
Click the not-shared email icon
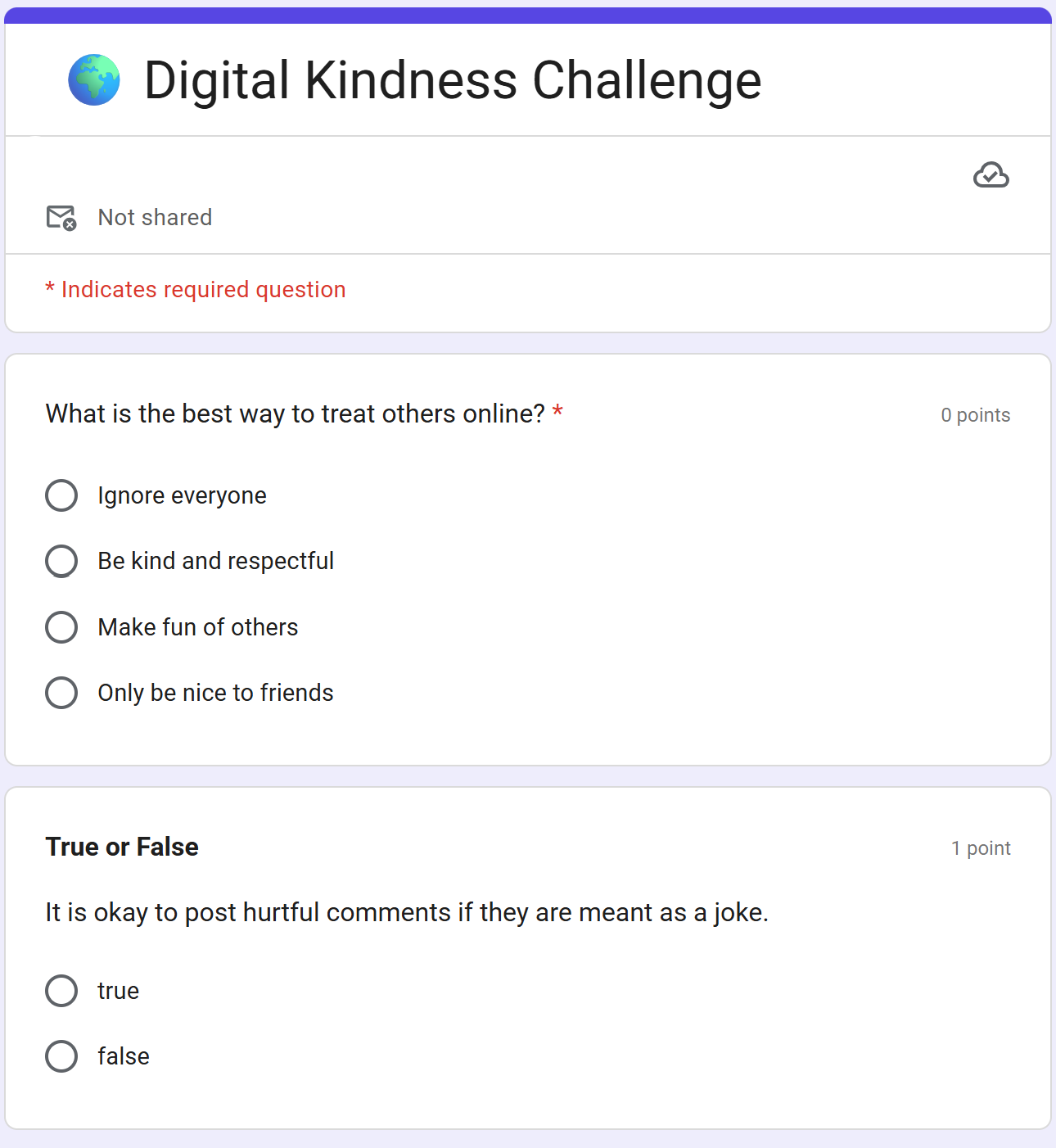pyautogui.click(x=61, y=218)
